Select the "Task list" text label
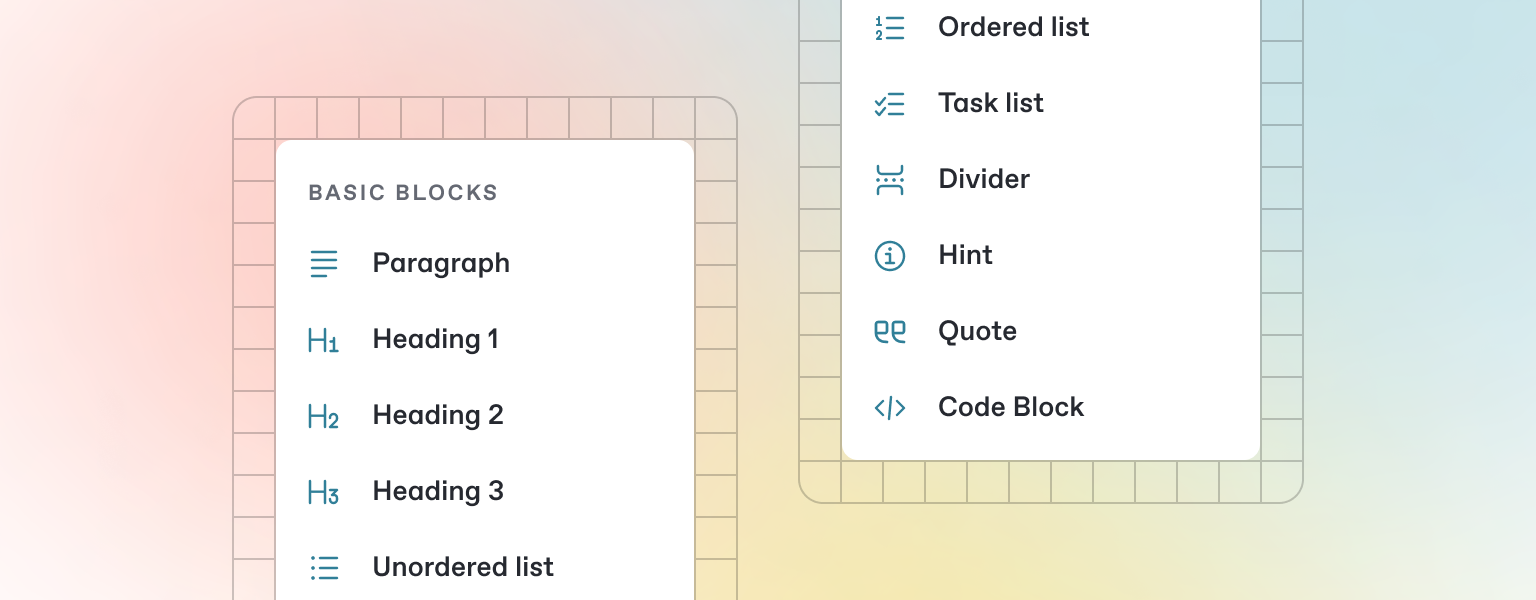This screenshot has height=600, width=1536. 990,104
